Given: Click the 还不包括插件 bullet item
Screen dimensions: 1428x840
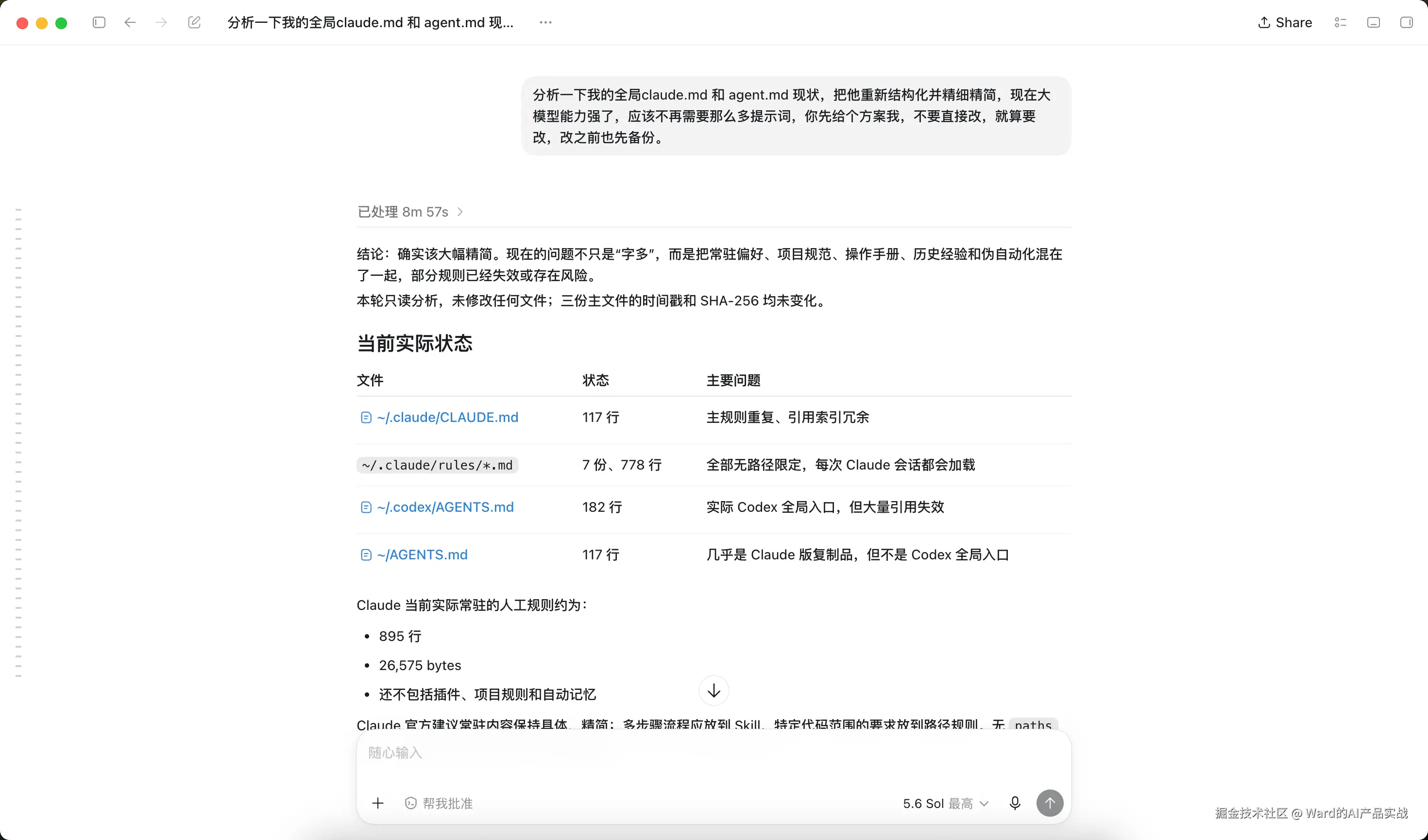Looking at the screenshot, I should pyautogui.click(x=487, y=694).
